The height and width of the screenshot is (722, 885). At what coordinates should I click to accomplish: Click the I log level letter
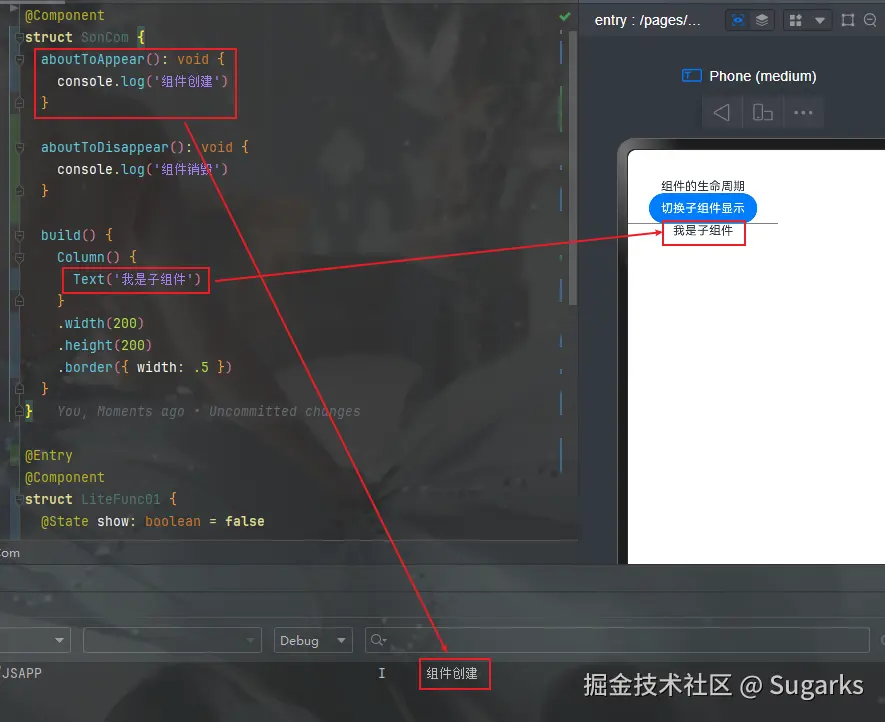click(x=382, y=673)
